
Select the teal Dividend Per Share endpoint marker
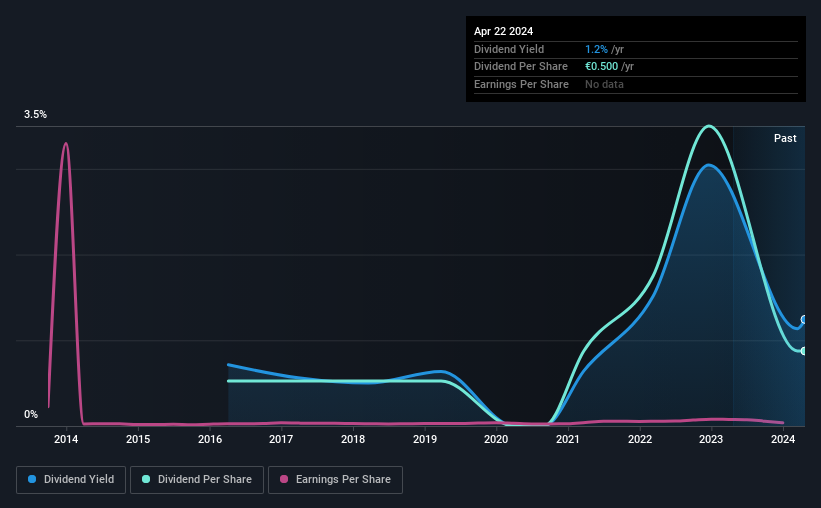click(x=804, y=351)
